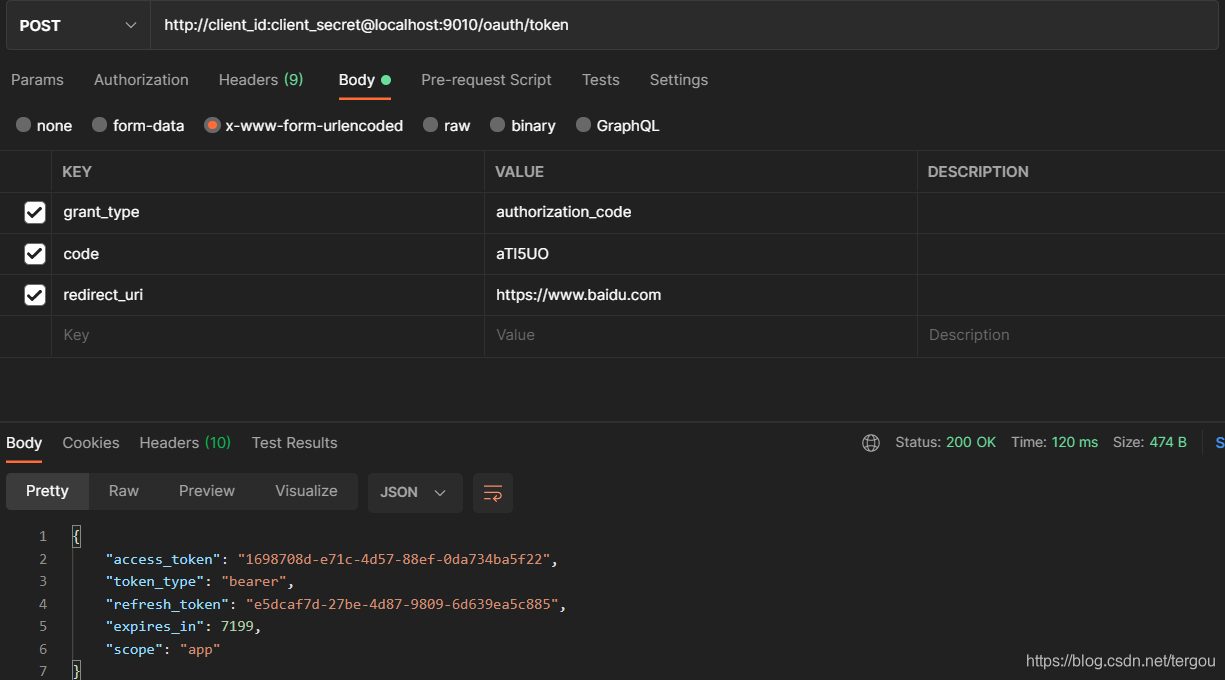This screenshot has width=1225, height=680.
Task: Click the scope "app" value
Action: (200, 649)
